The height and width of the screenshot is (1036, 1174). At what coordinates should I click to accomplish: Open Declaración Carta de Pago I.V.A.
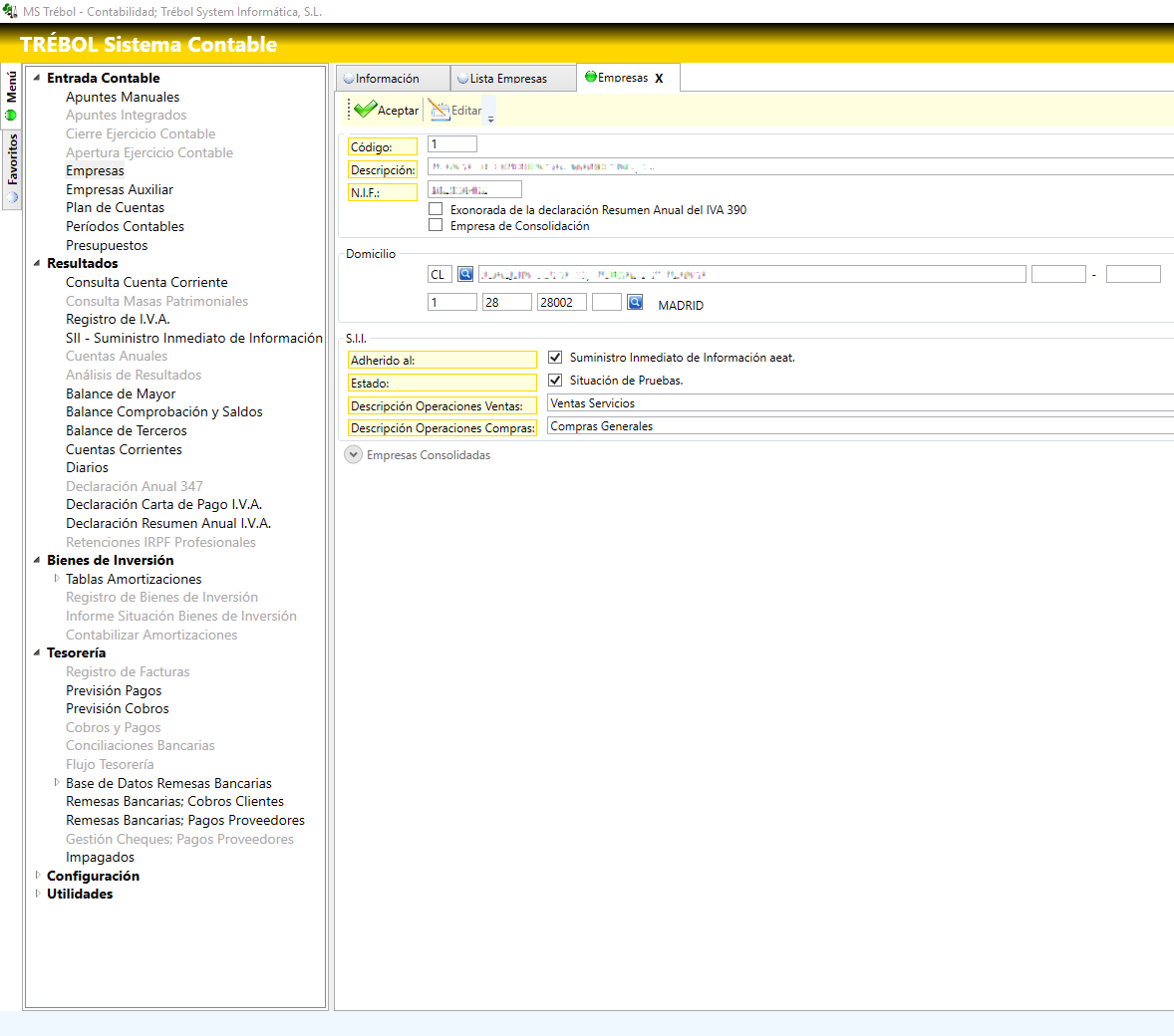coord(164,504)
